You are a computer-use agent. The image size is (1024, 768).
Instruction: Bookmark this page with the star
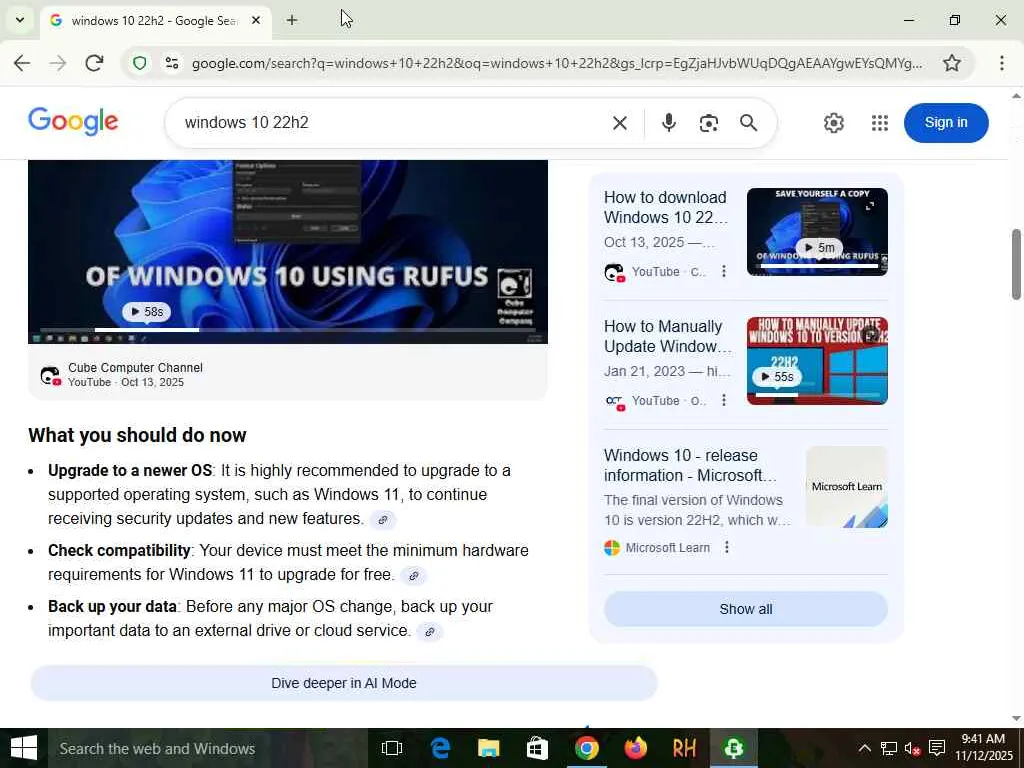click(952, 63)
